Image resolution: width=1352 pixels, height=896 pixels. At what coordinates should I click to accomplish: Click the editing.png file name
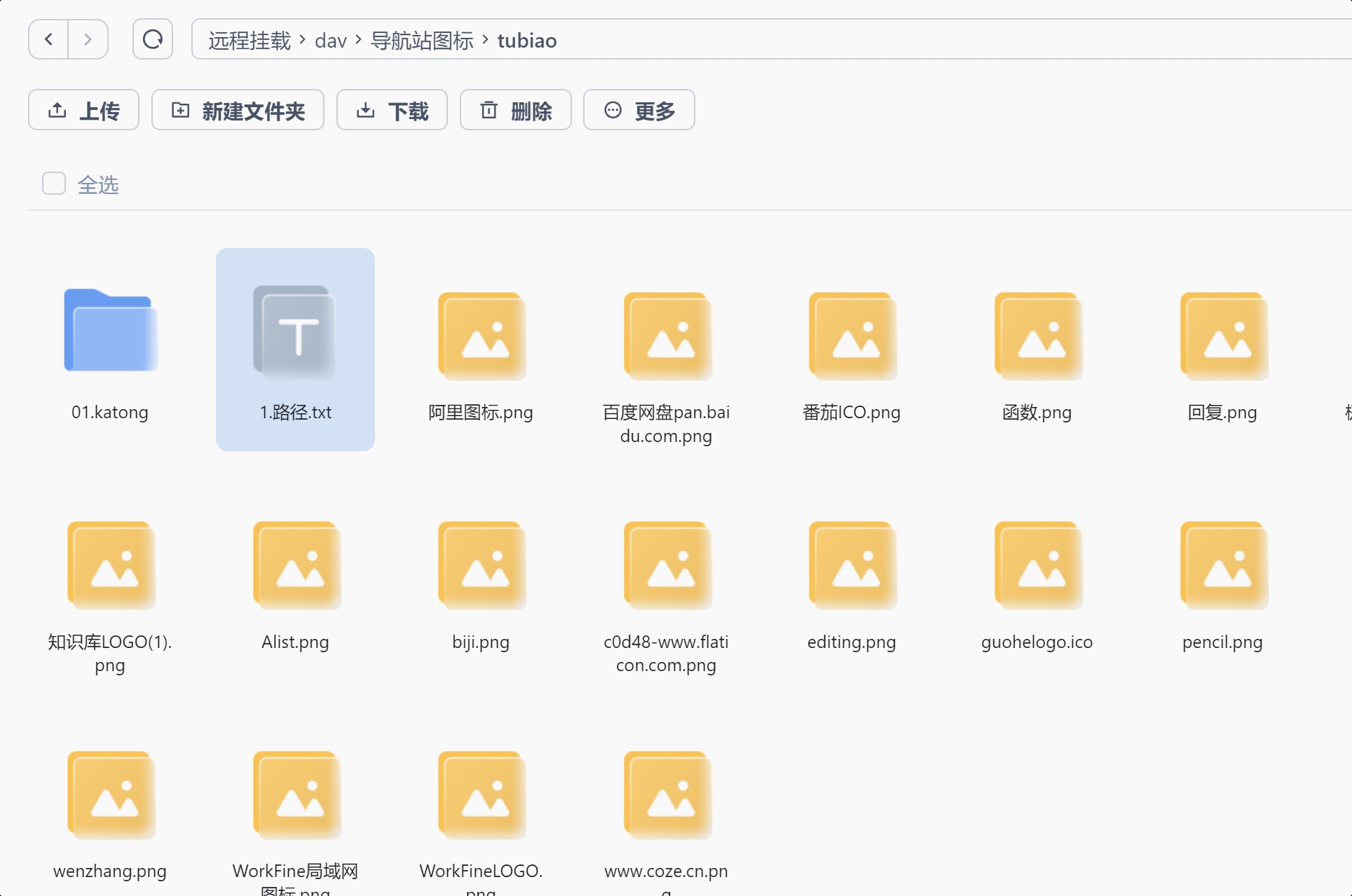point(852,642)
